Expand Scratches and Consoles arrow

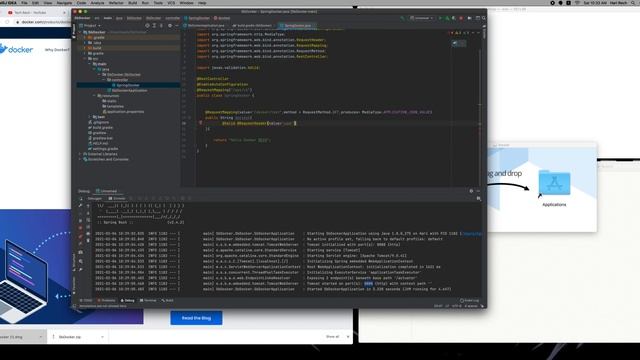pyautogui.click(x=80, y=160)
